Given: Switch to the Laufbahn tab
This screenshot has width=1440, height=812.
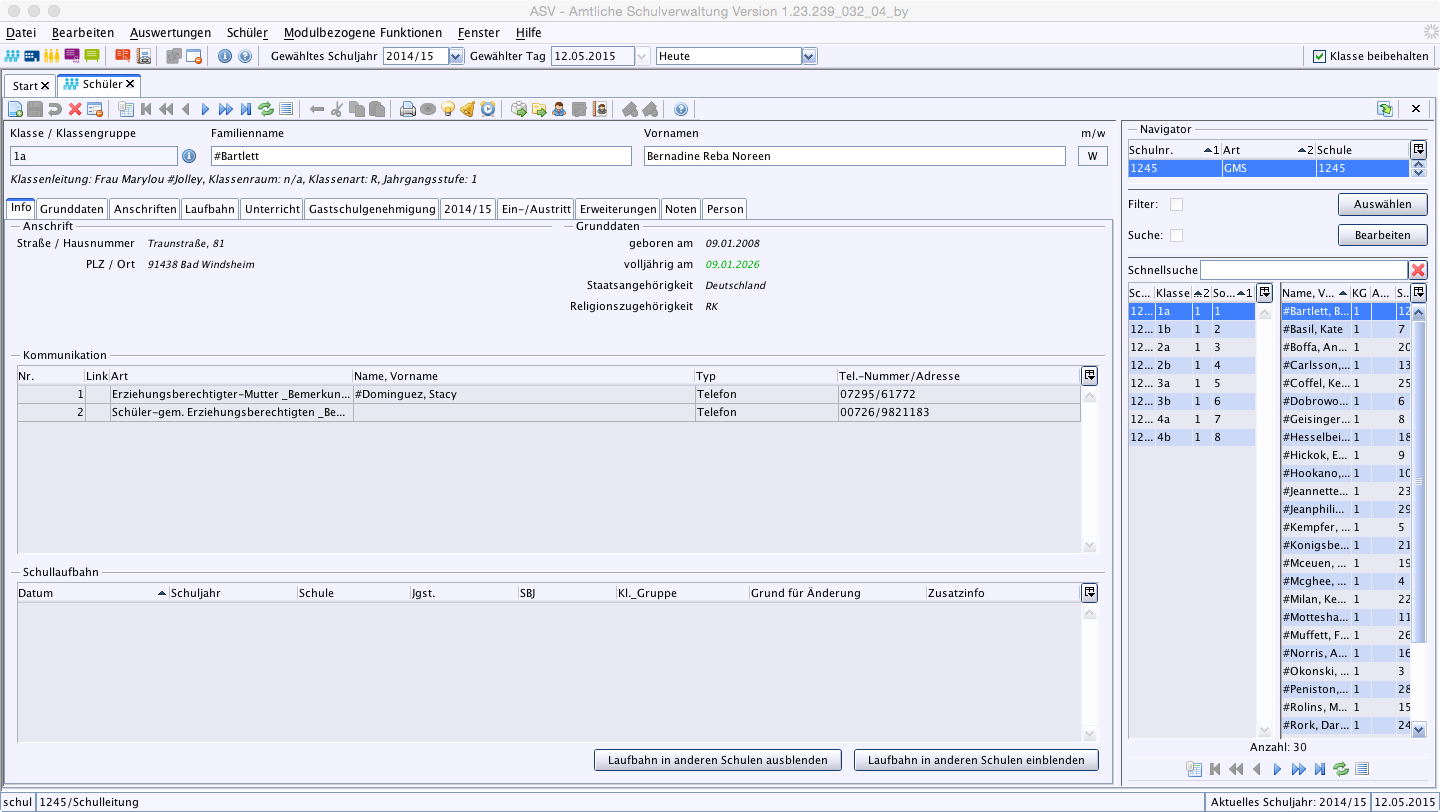Looking at the screenshot, I should click(210, 209).
